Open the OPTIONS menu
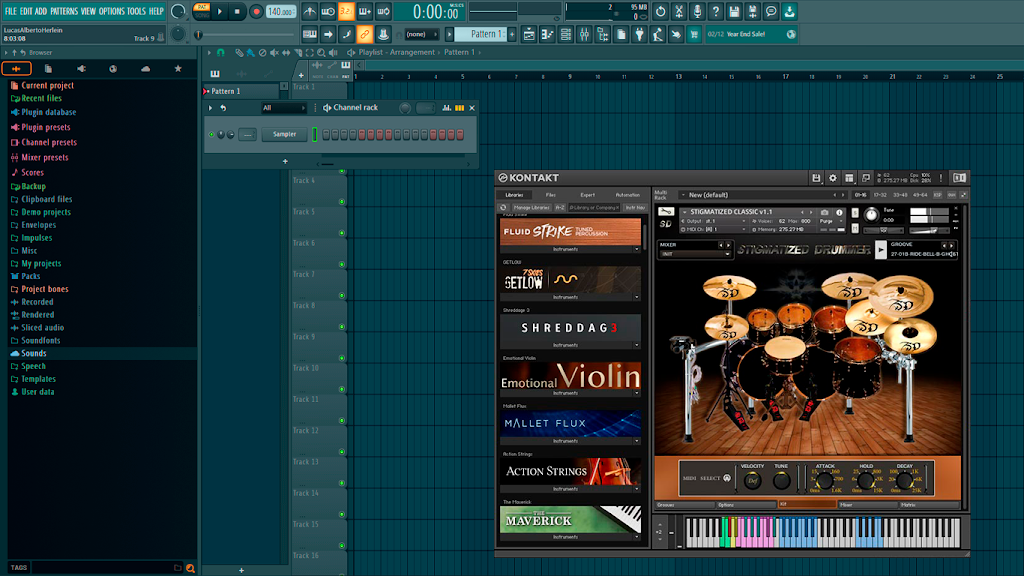The image size is (1024, 576). (112, 11)
